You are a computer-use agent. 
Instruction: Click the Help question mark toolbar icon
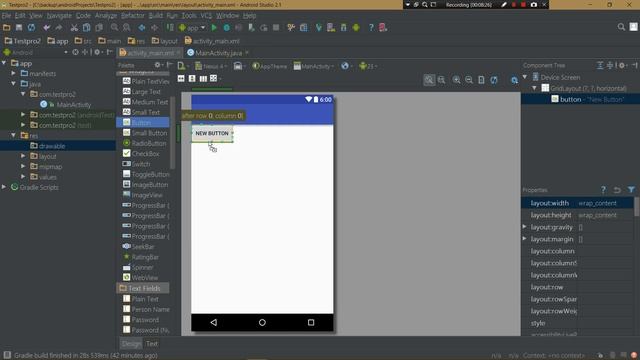pos(371,27)
